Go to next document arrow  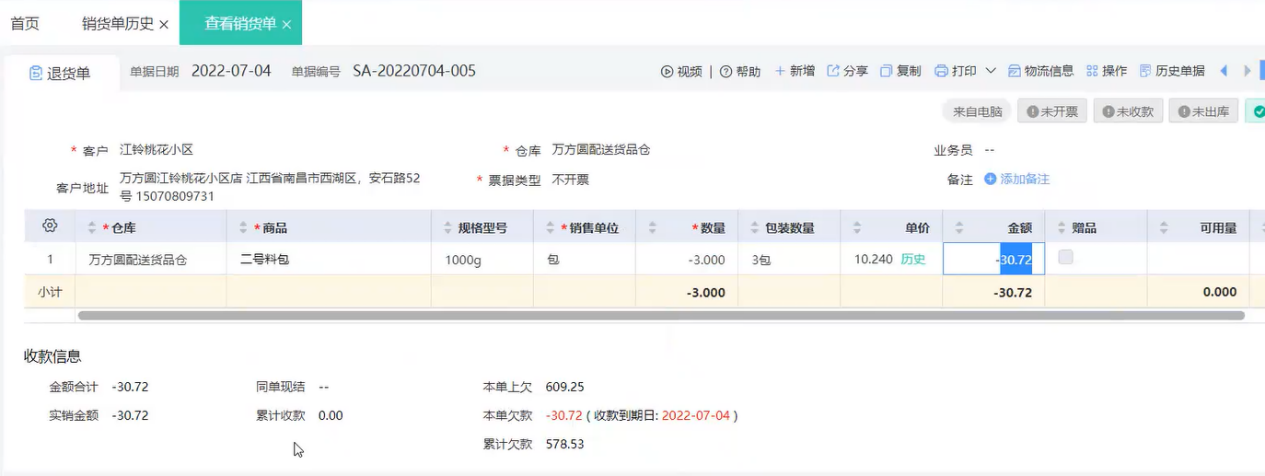click(x=1247, y=71)
